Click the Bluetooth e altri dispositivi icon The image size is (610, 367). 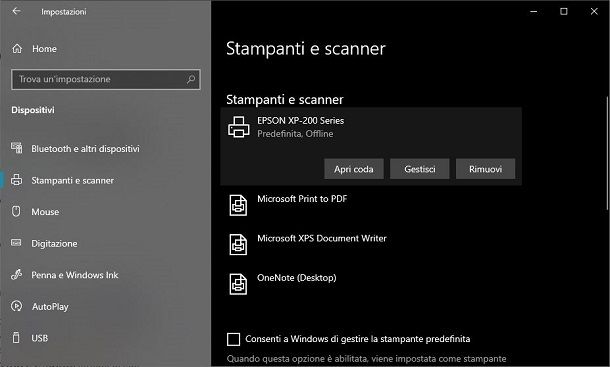click(17, 148)
